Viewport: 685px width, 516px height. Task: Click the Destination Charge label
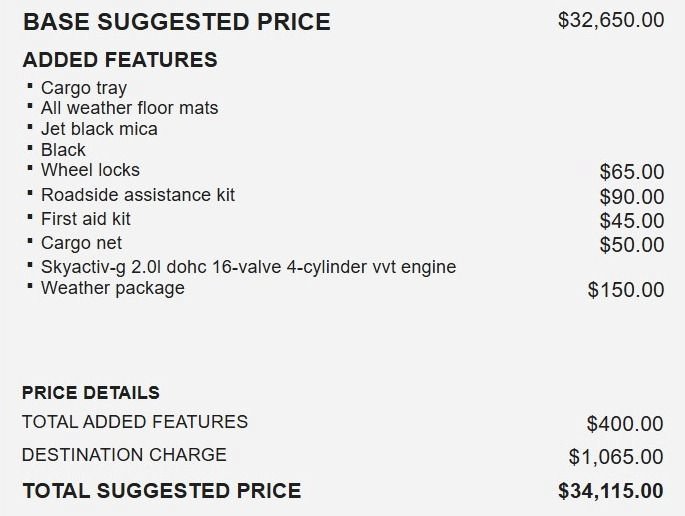124,455
